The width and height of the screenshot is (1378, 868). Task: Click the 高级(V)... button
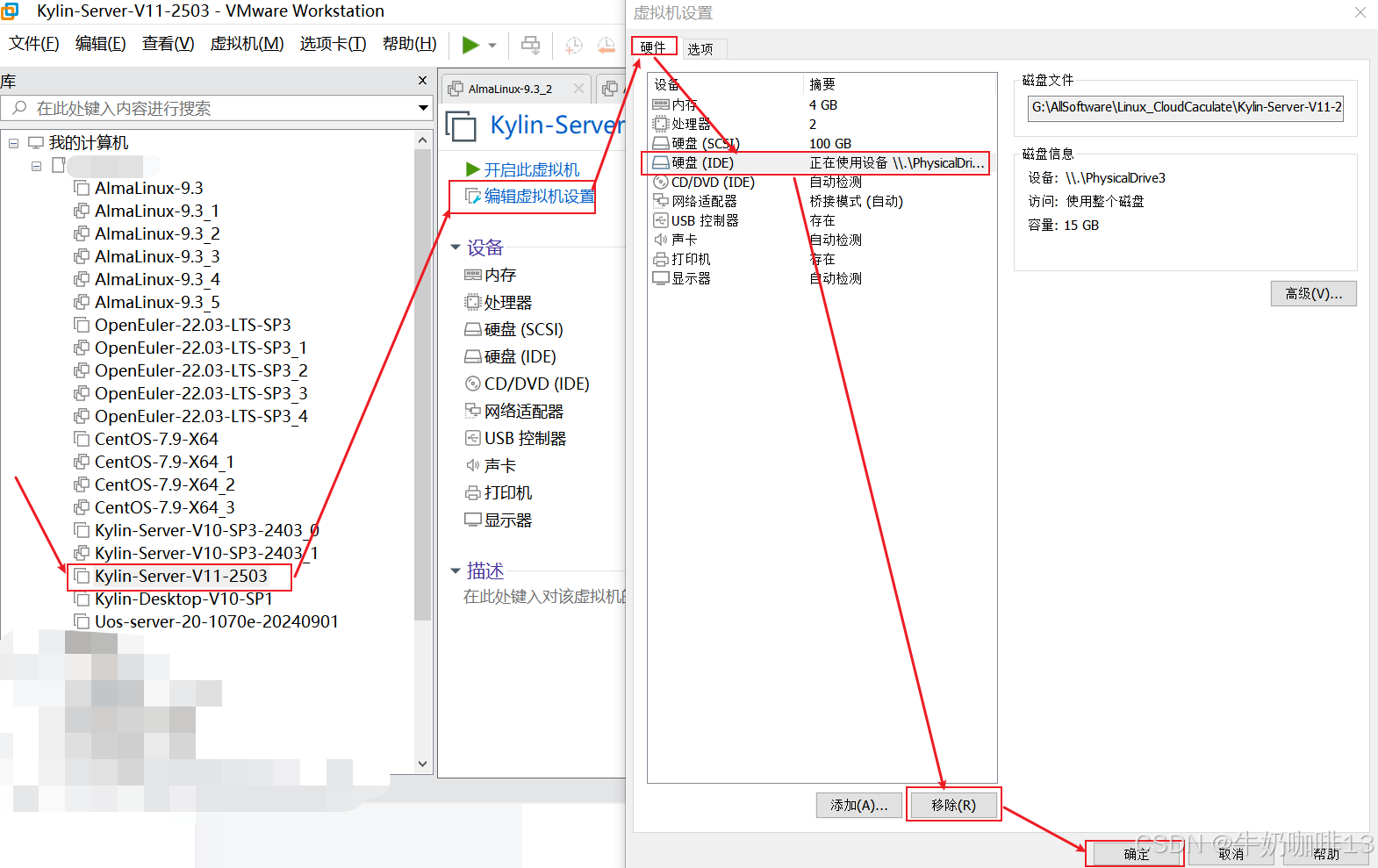coord(1313,293)
